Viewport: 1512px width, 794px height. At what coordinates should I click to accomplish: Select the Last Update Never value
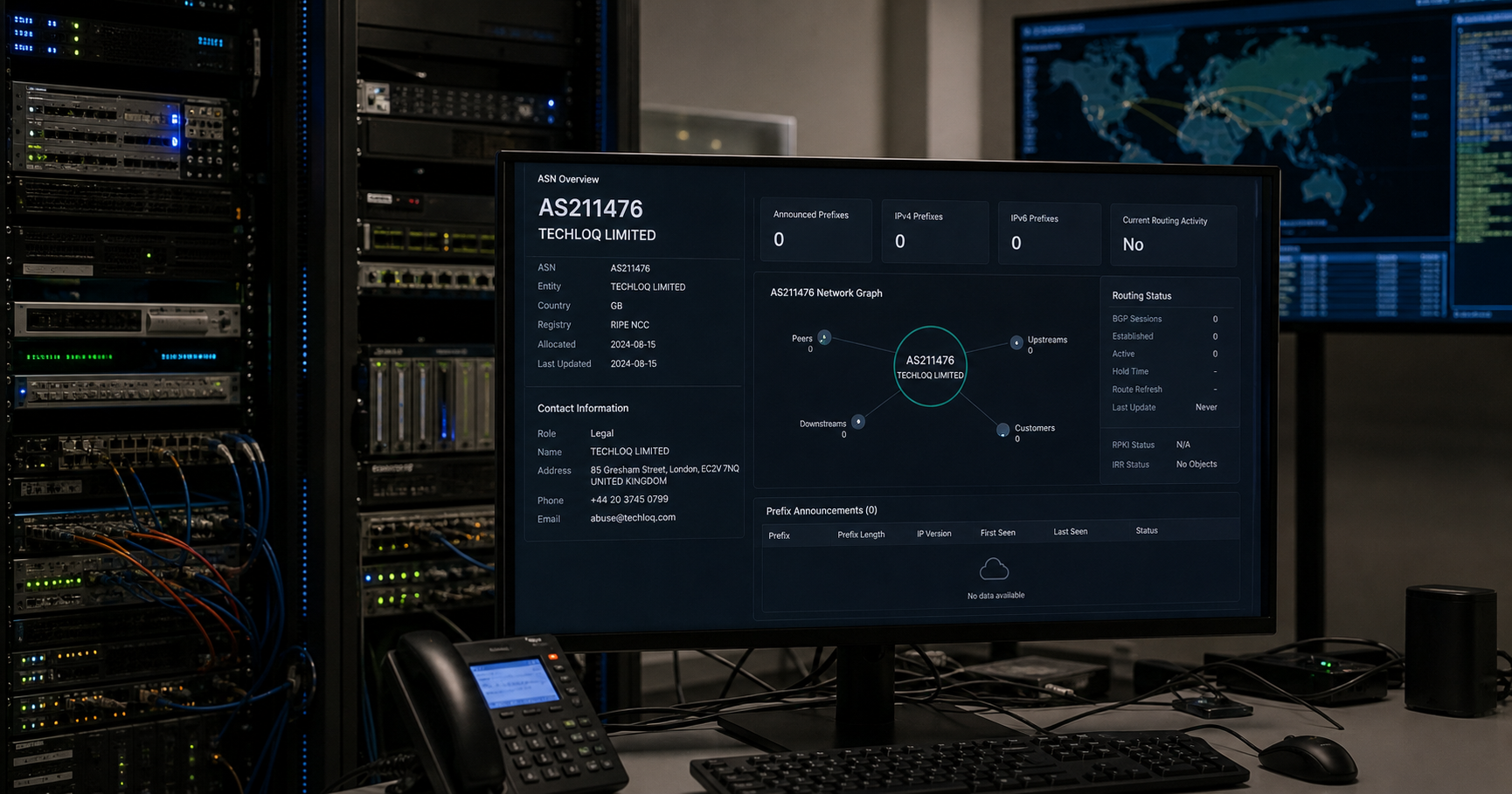click(1206, 407)
